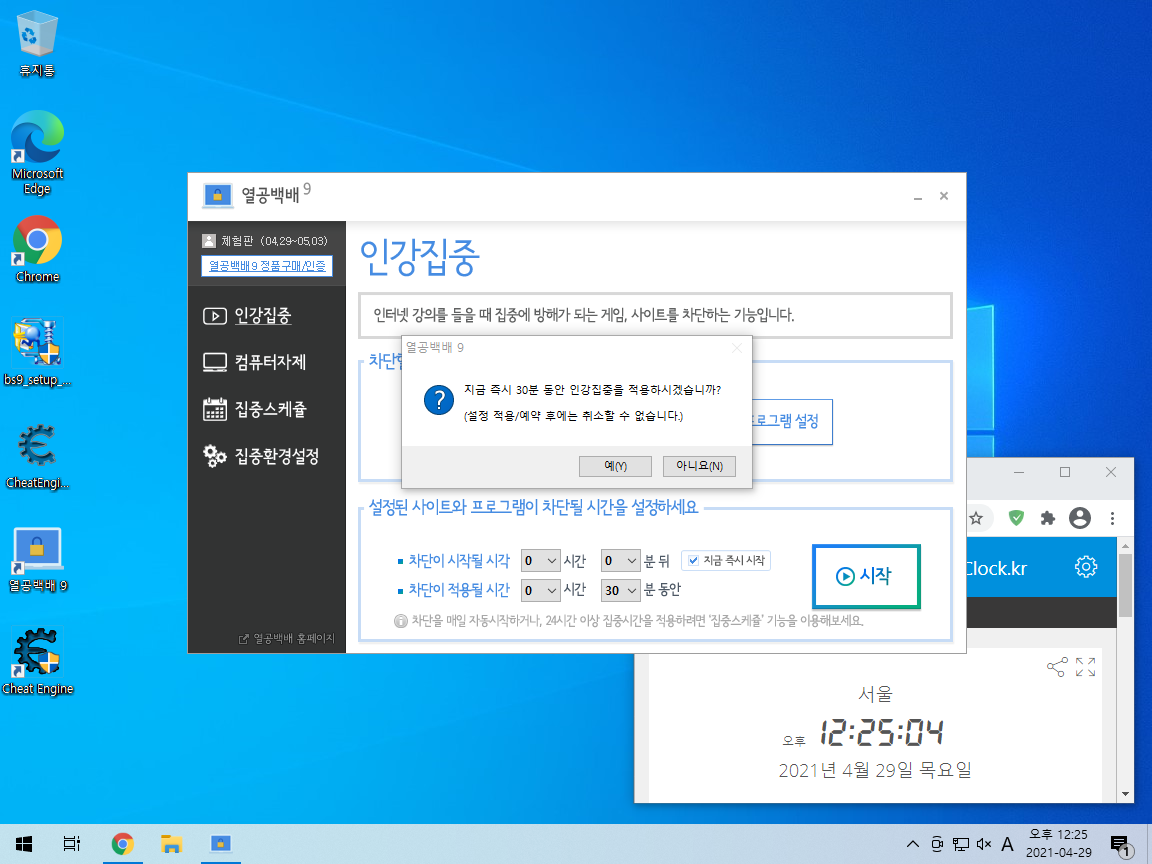Open 열공백배 9 desktop shortcut
The height and width of the screenshot is (864, 1152).
[x=37, y=560]
